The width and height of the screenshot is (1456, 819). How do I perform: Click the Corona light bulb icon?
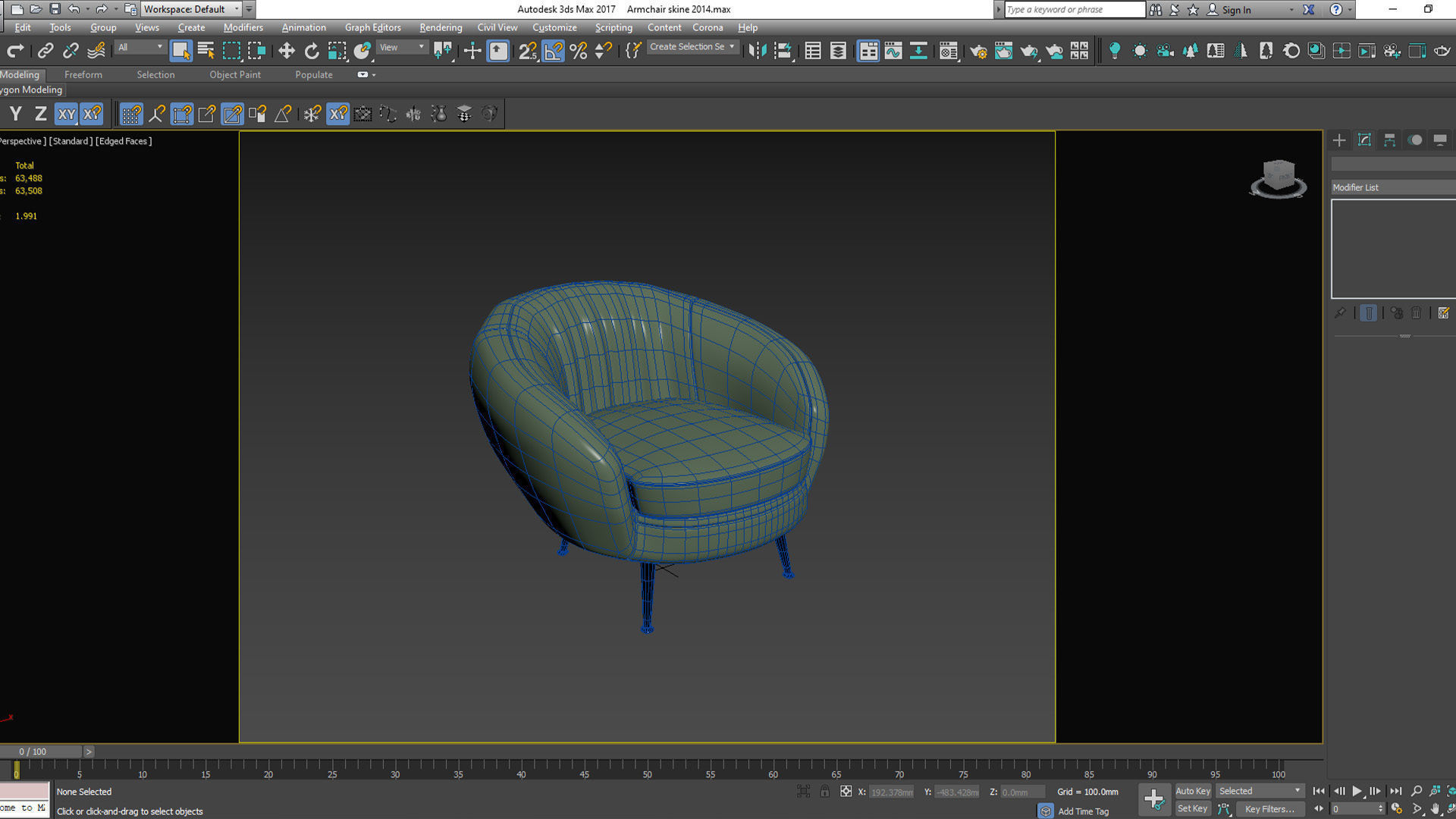pos(1114,51)
